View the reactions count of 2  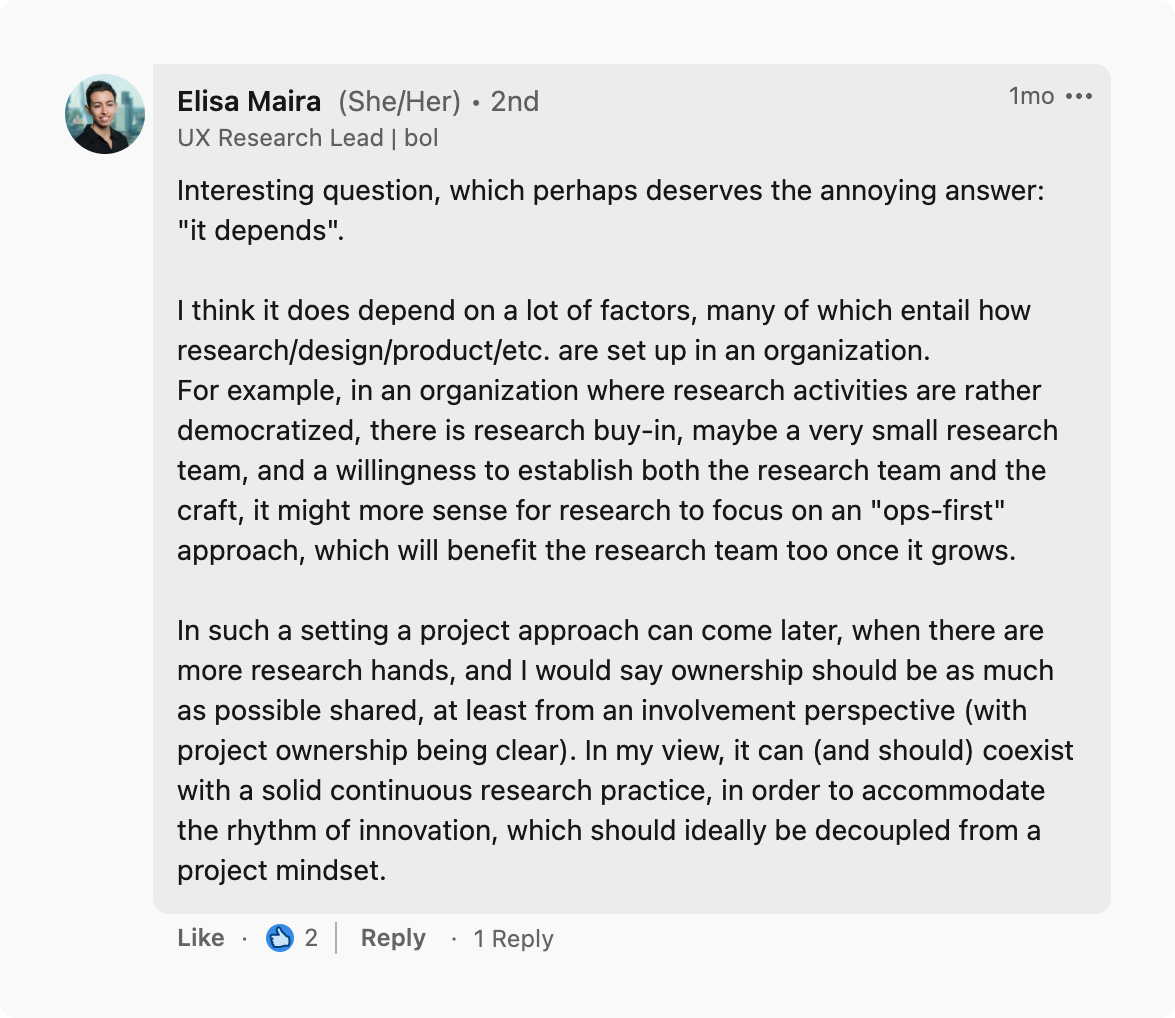coord(311,938)
